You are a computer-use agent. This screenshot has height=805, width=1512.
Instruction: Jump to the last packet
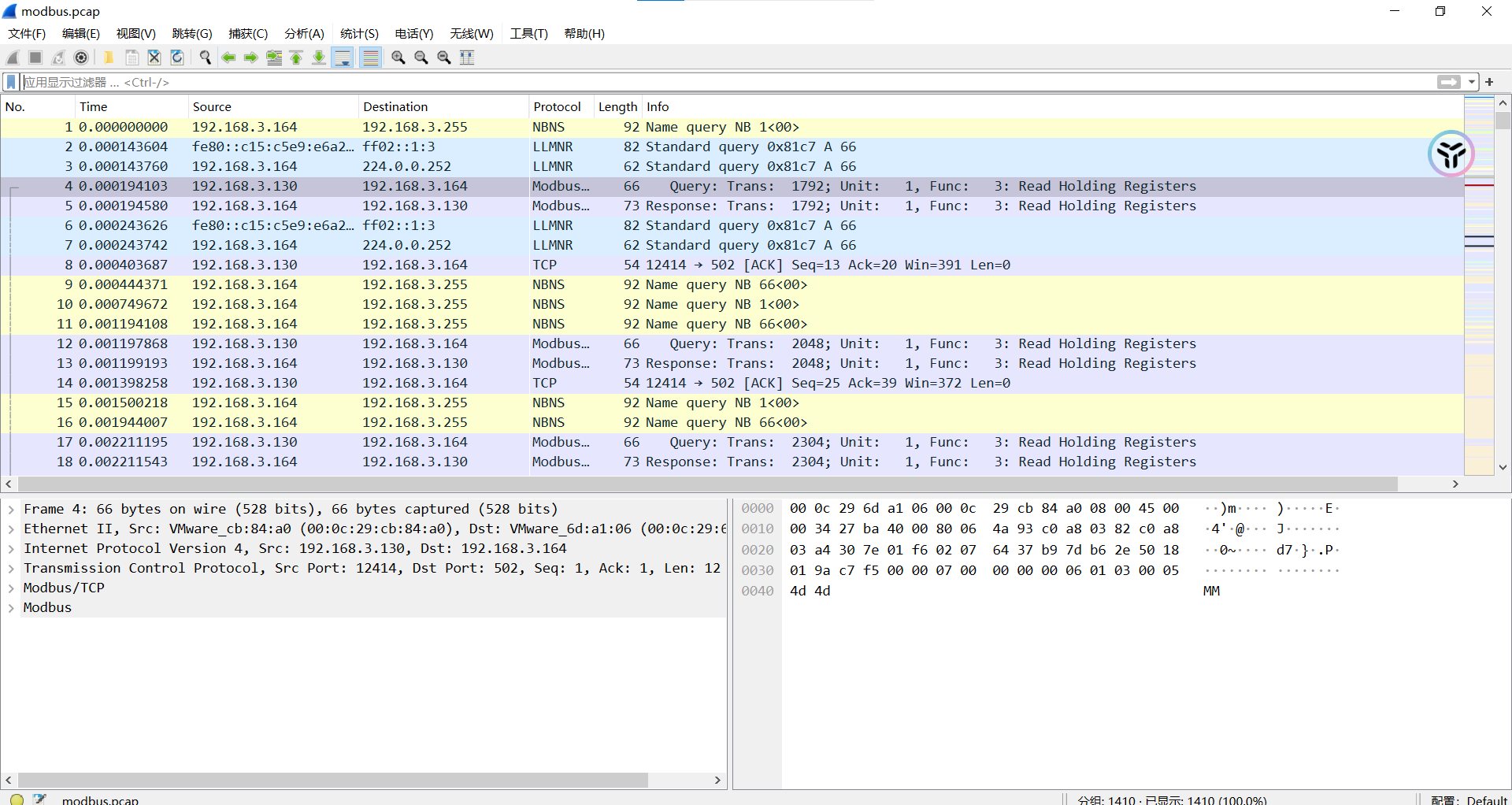coord(320,57)
